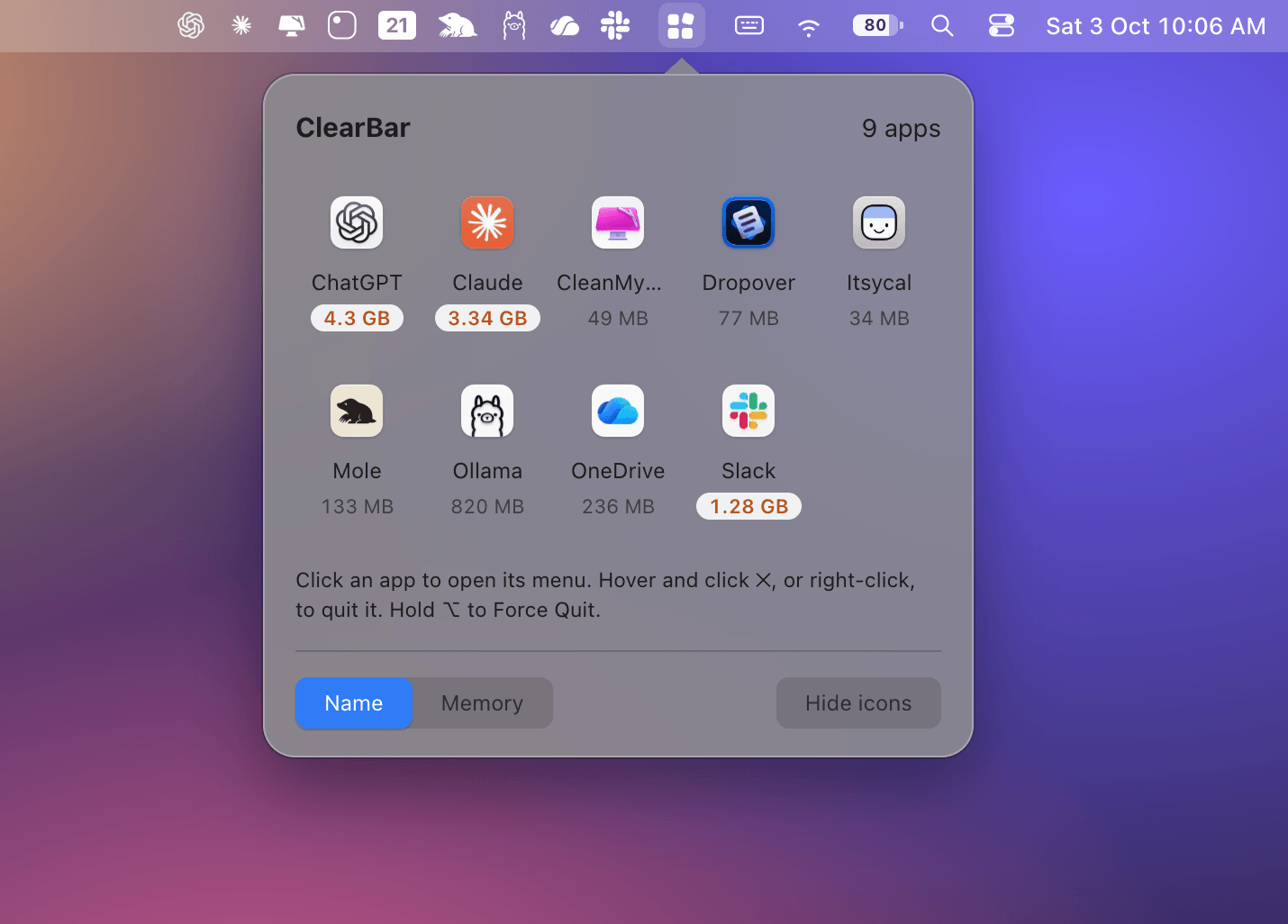Select the OneDrive cloud icon in ClearBar
This screenshot has width=1288, height=924.
[618, 411]
